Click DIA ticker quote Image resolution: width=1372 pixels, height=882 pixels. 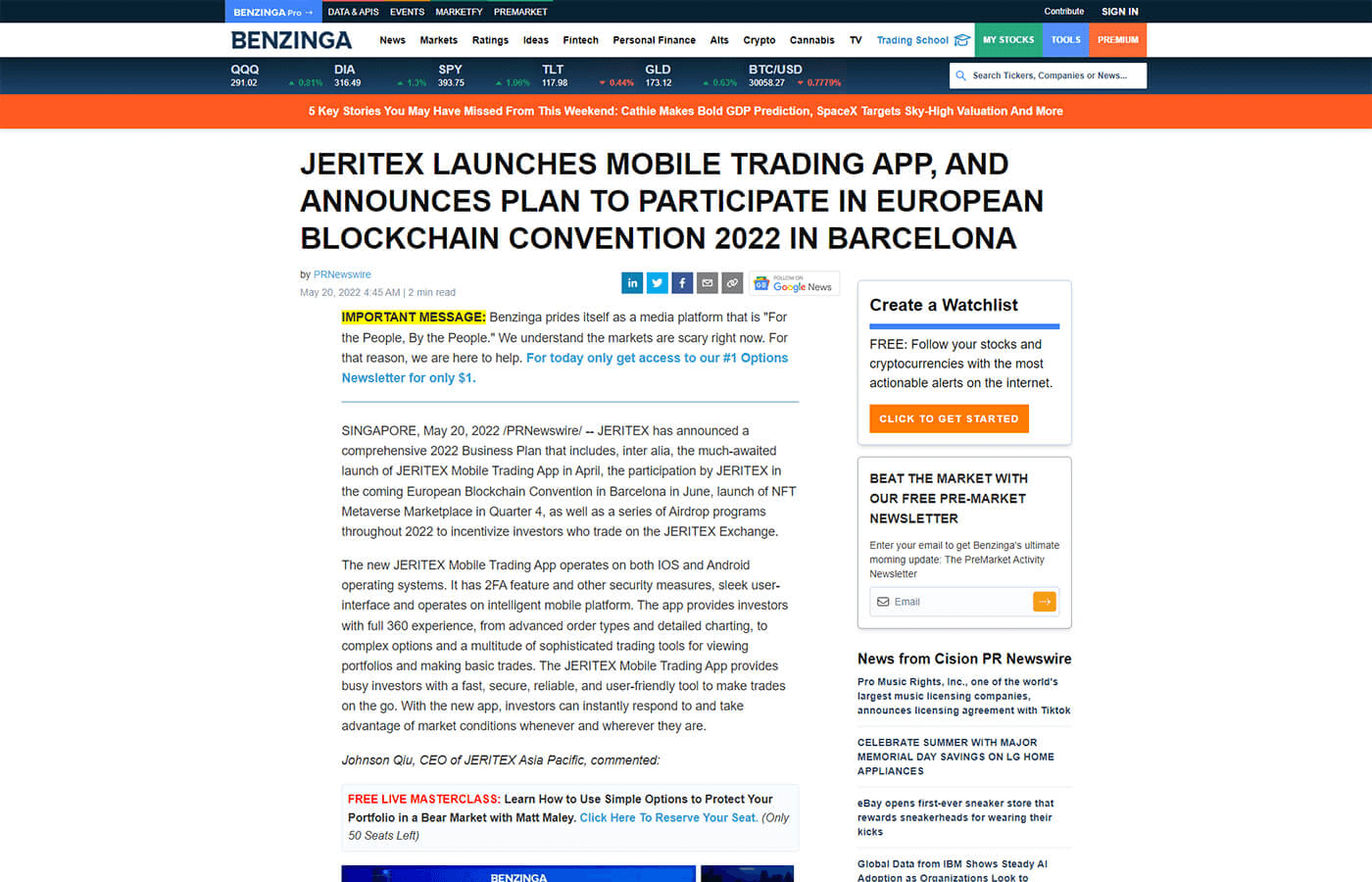point(380,75)
